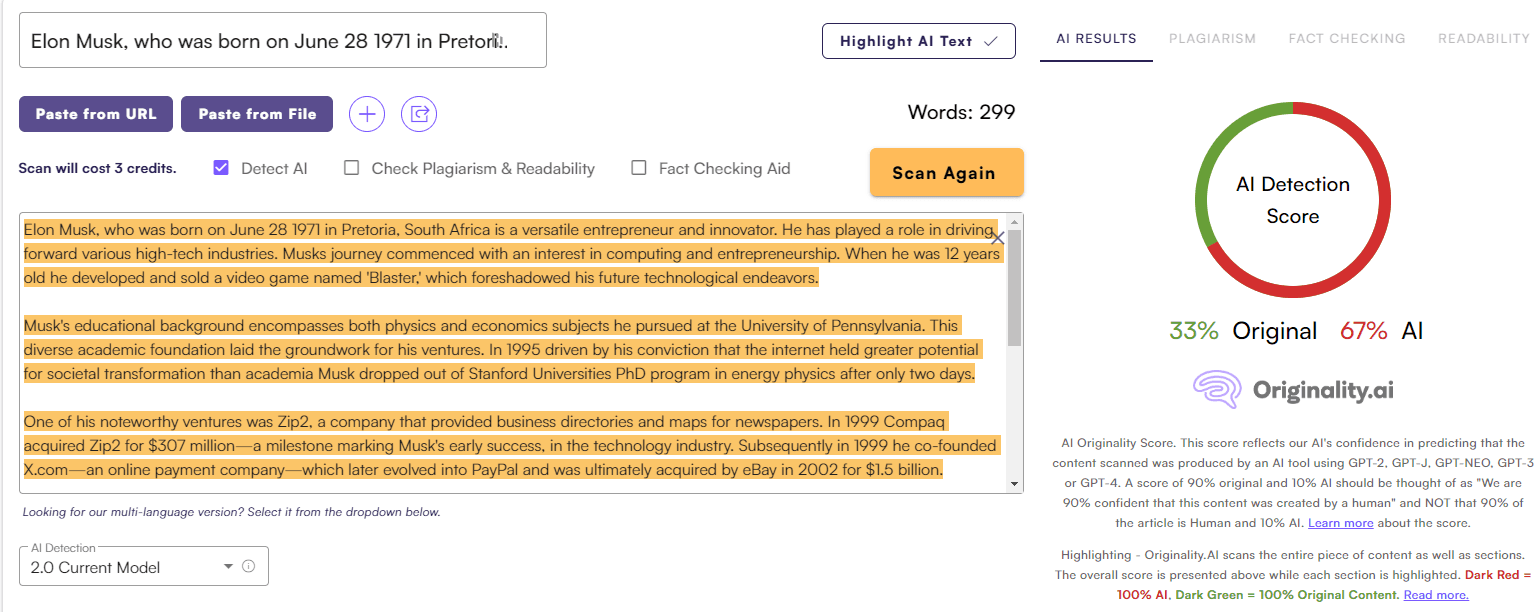Switch to the Plagiarism tab

coord(1212,39)
